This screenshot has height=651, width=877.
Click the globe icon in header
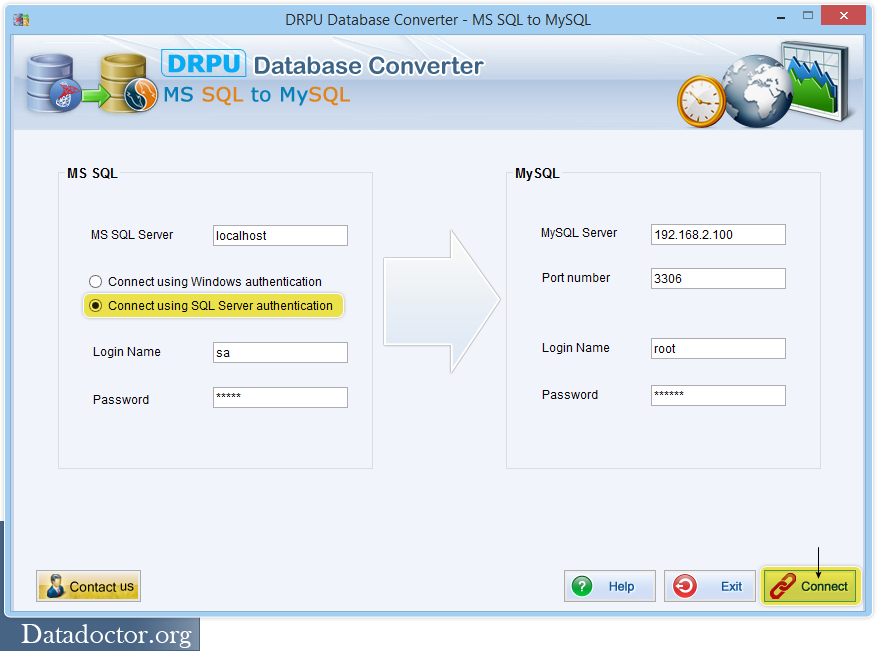pos(758,91)
